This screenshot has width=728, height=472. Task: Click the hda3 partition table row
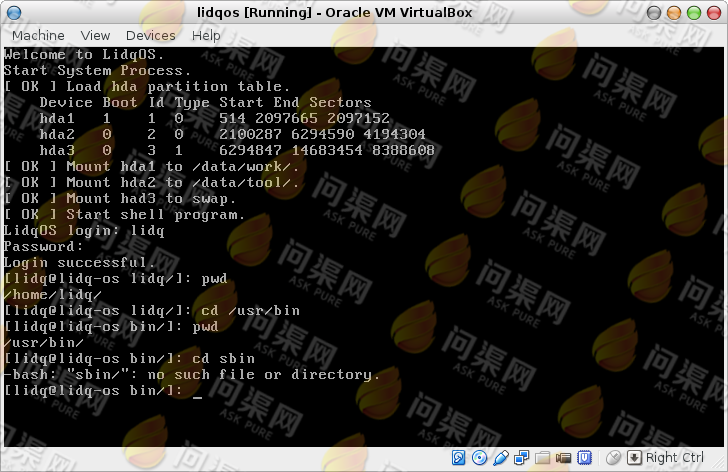point(237,150)
